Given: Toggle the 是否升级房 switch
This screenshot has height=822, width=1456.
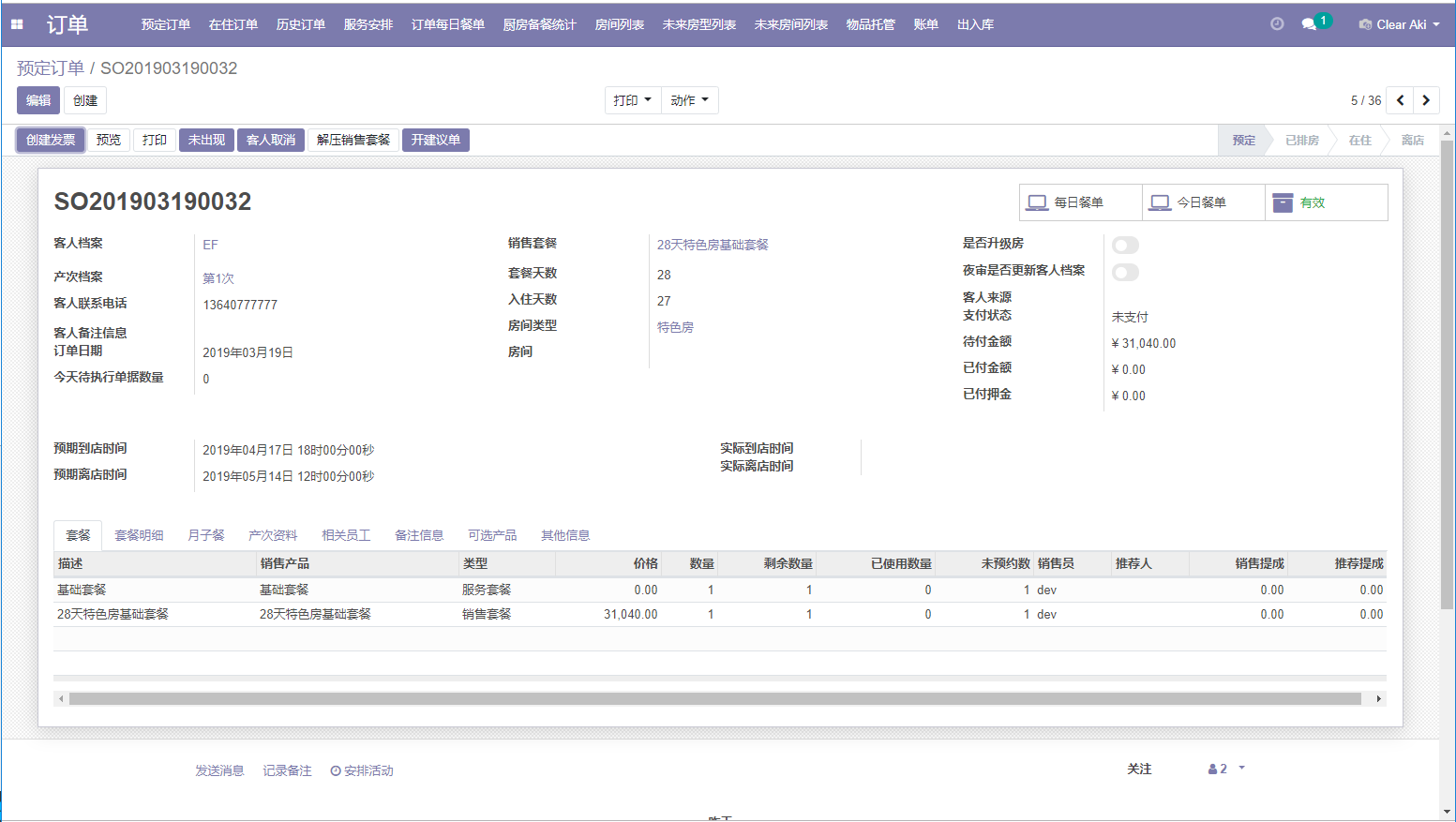Looking at the screenshot, I should pyautogui.click(x=1125, y=245).
